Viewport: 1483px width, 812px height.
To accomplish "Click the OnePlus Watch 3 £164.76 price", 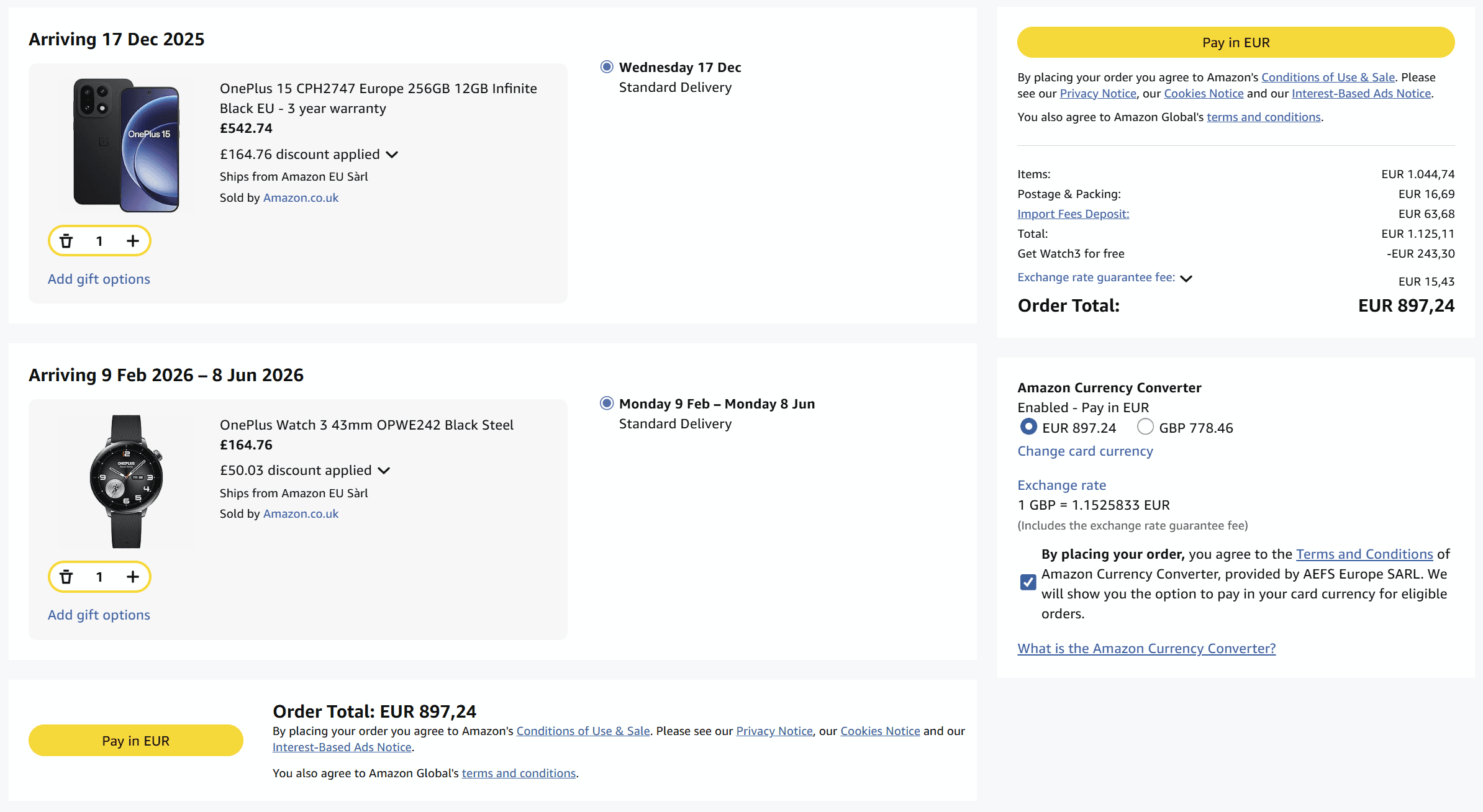I will click(x=246, y=445).
